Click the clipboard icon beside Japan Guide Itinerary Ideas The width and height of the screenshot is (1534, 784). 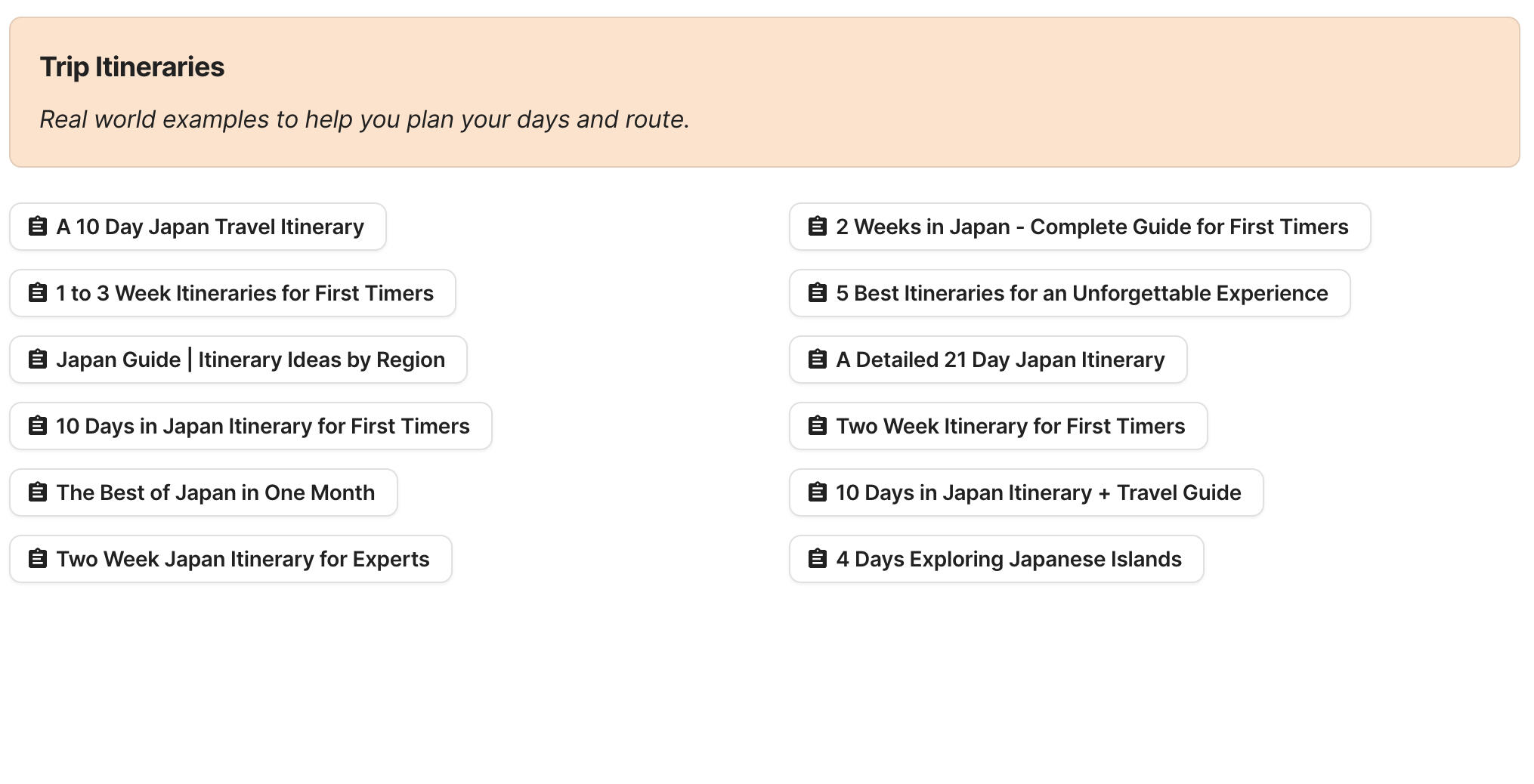tap(37, 359)
